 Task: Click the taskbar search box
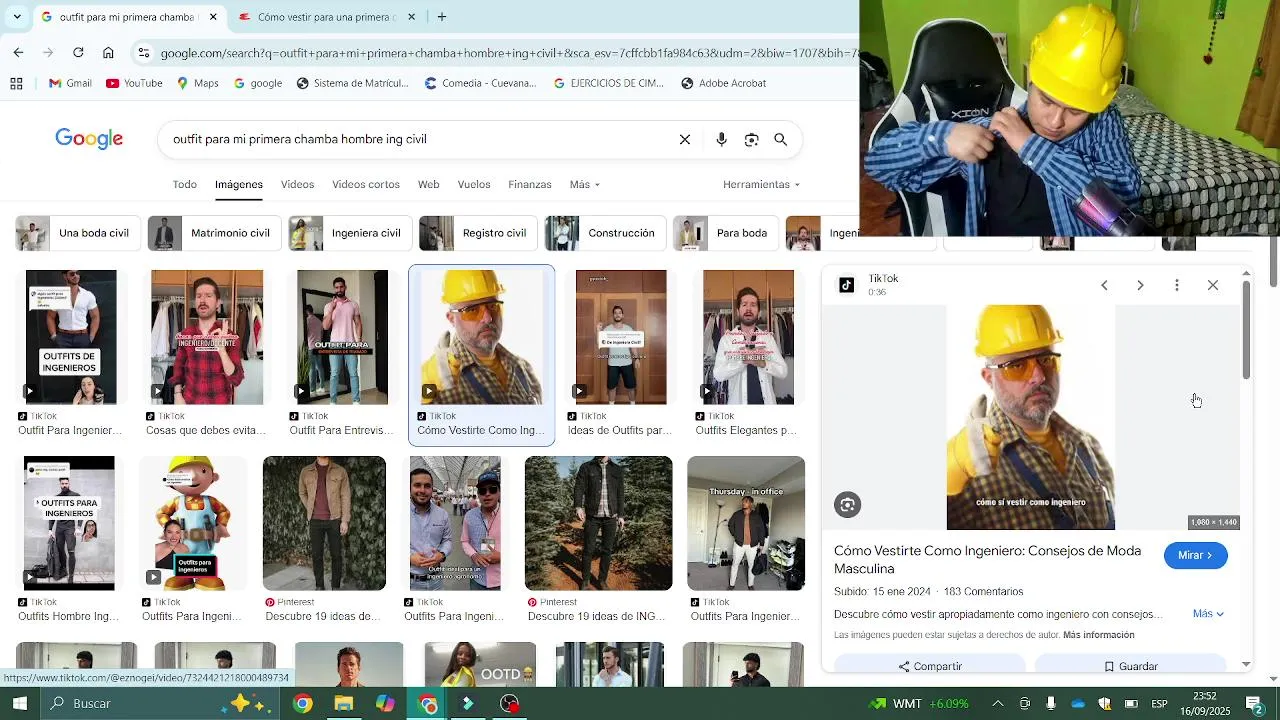(160, 703)
